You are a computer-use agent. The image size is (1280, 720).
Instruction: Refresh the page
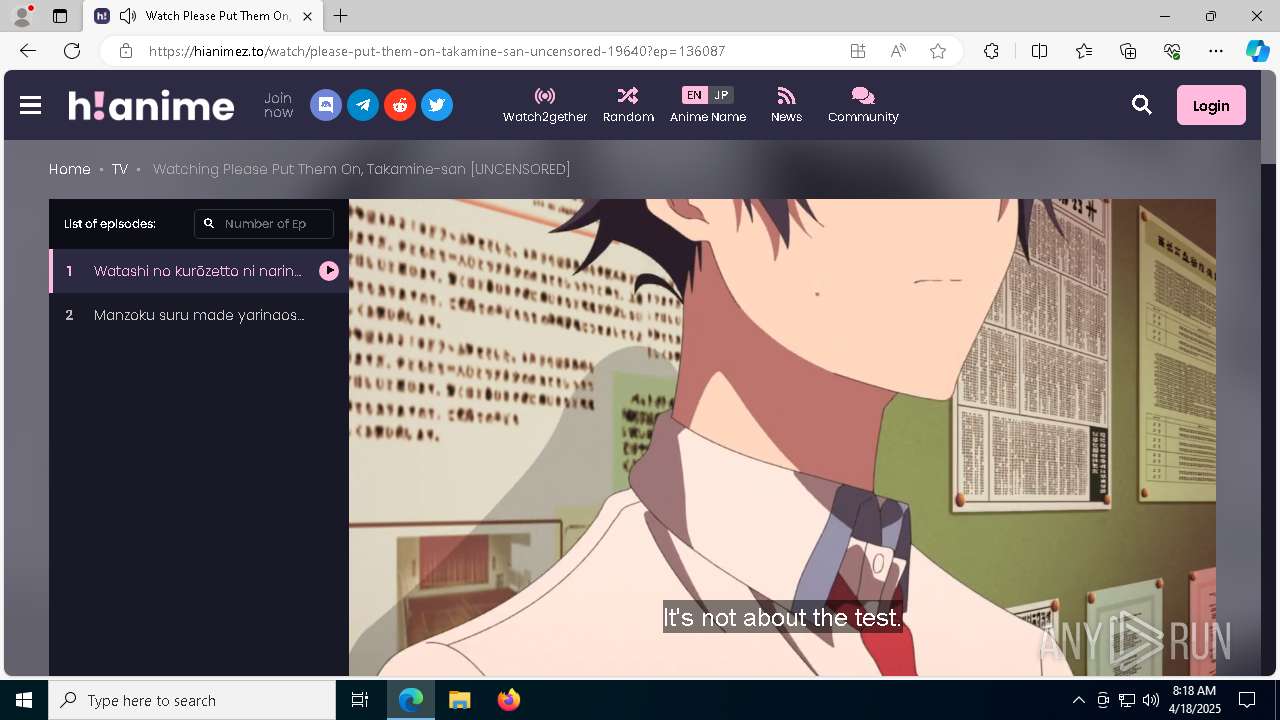72,51
